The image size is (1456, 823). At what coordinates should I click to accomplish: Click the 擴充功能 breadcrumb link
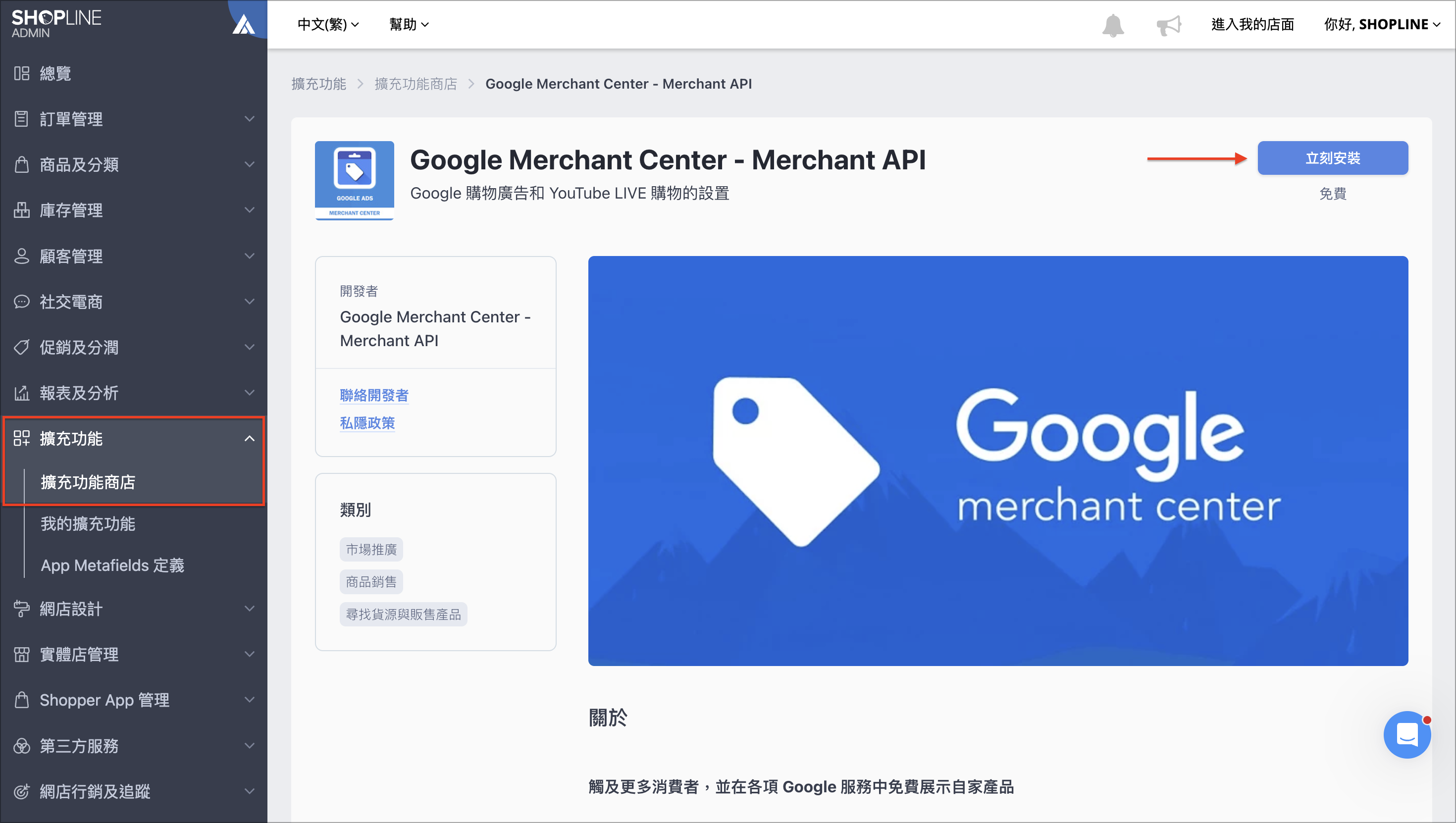(319, 84)
